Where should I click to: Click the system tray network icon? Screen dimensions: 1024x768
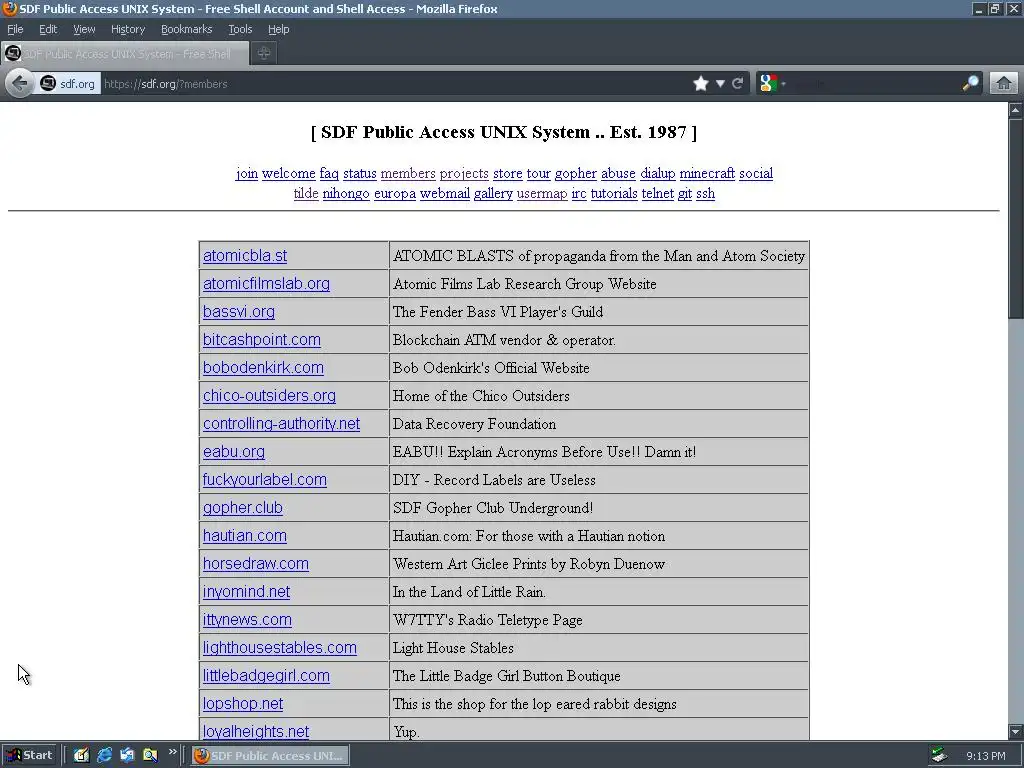[939, 756]
